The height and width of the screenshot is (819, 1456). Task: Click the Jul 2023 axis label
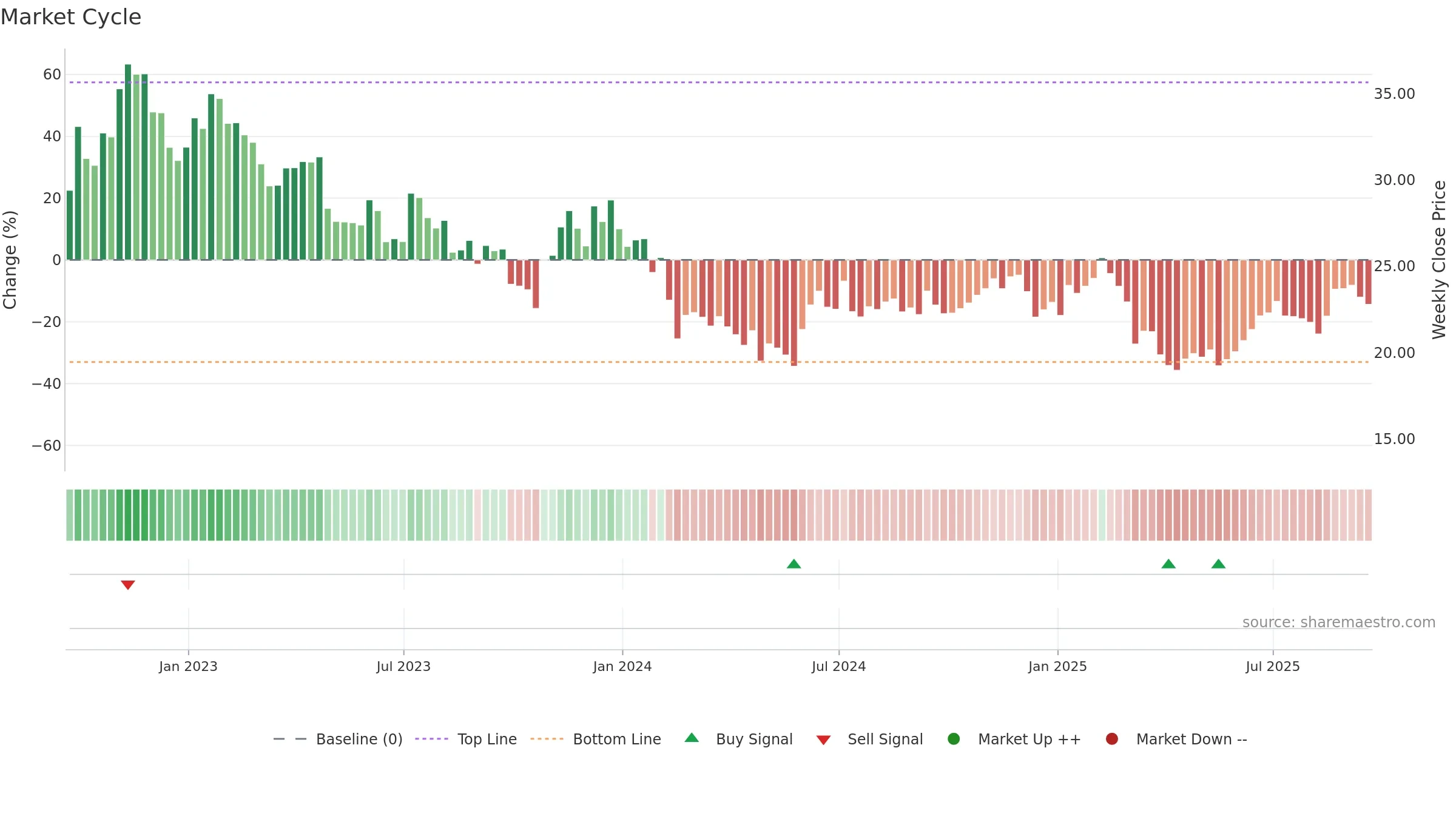click(x=403, y=666)
